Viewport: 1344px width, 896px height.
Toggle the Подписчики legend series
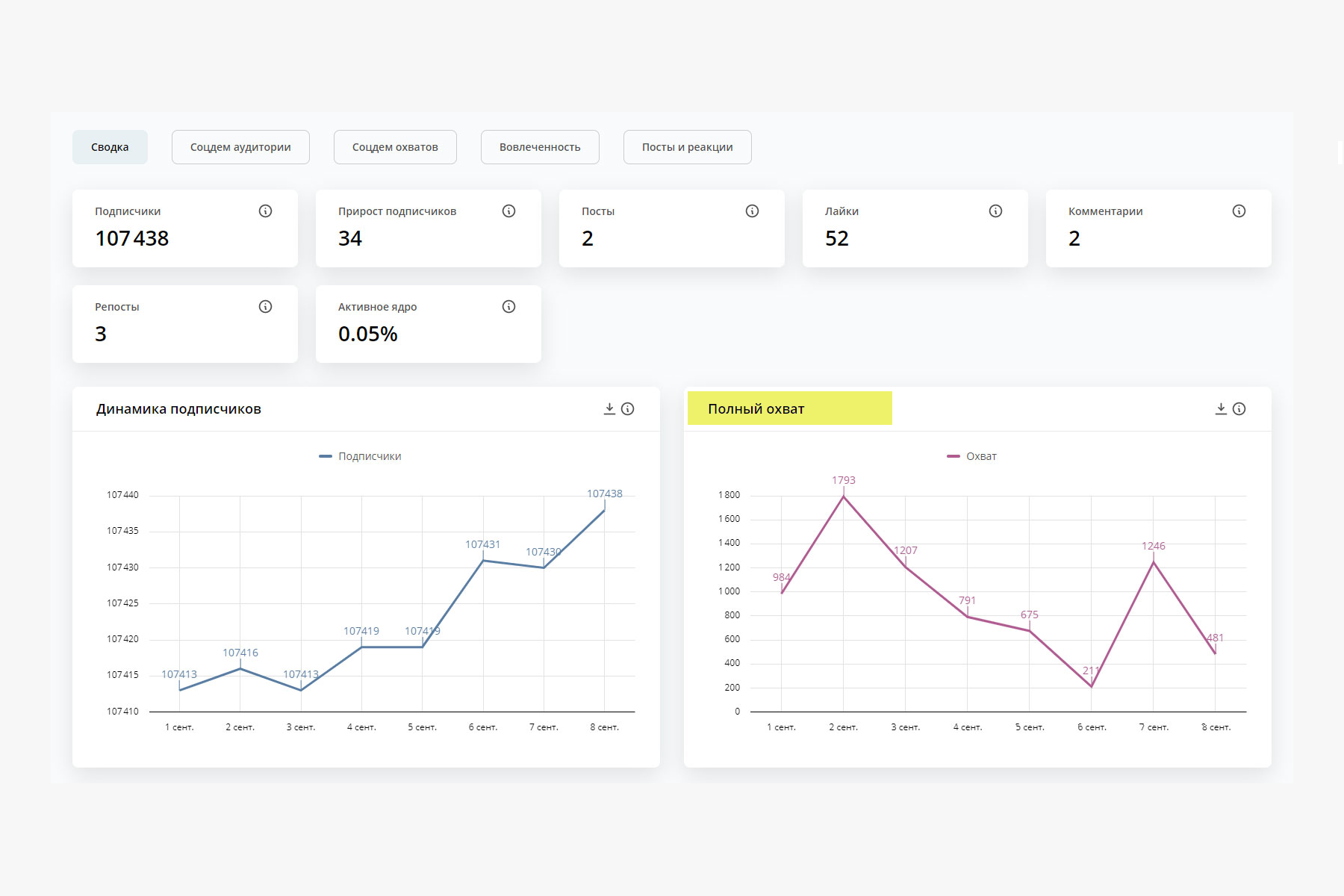tap(360, 456)
